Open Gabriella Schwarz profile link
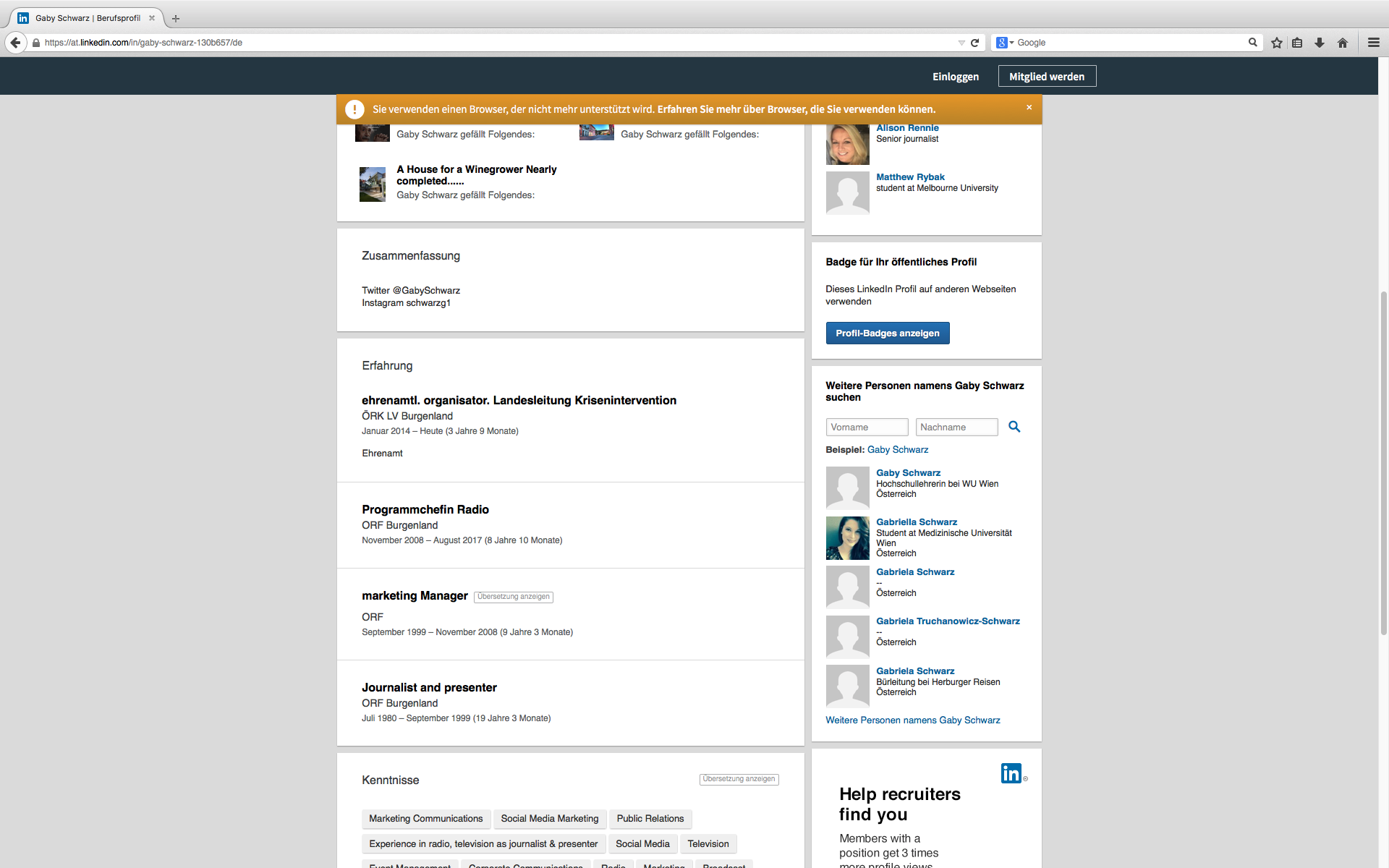 (917, 522)
